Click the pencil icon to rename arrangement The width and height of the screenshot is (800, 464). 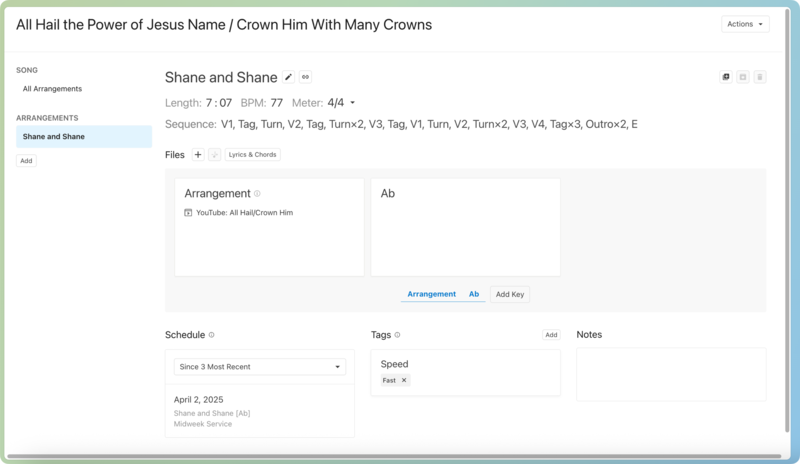click(x=289, y=77)
